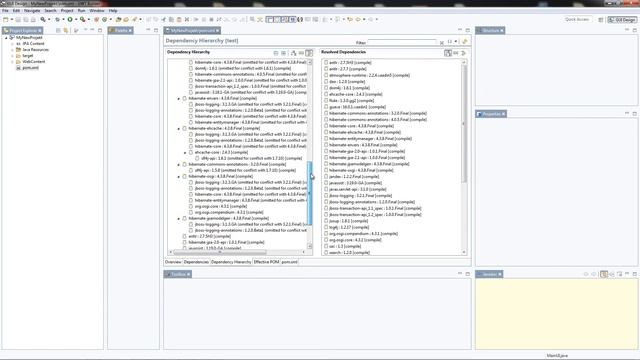Click the clear filter X icon beside Filter field

(x=442, y=42)
